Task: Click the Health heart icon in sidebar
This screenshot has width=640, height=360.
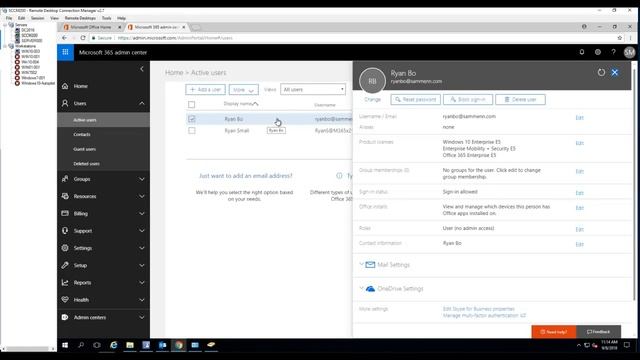Action: click(65, 300)
